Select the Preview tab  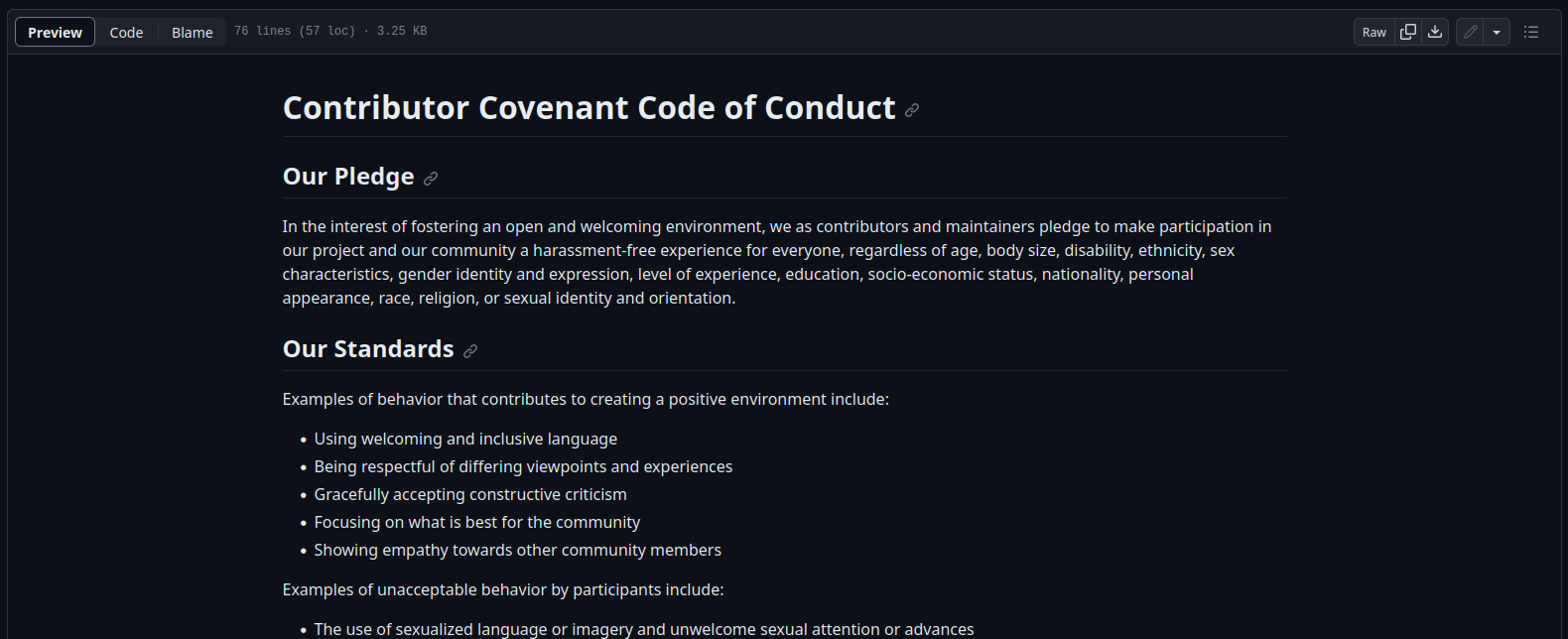55,31
